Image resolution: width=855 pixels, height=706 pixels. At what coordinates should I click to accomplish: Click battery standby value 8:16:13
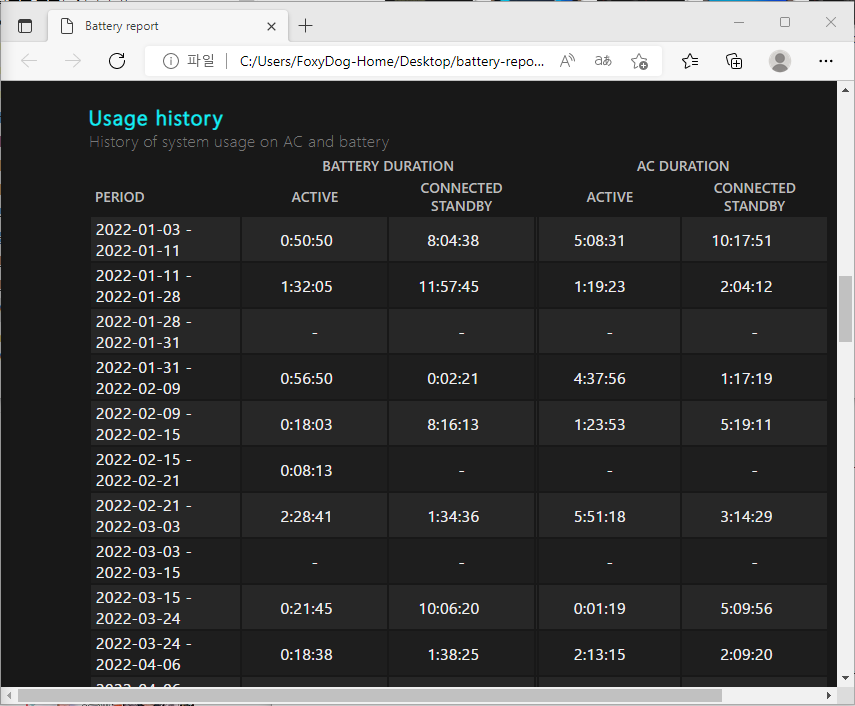[453, 424]
